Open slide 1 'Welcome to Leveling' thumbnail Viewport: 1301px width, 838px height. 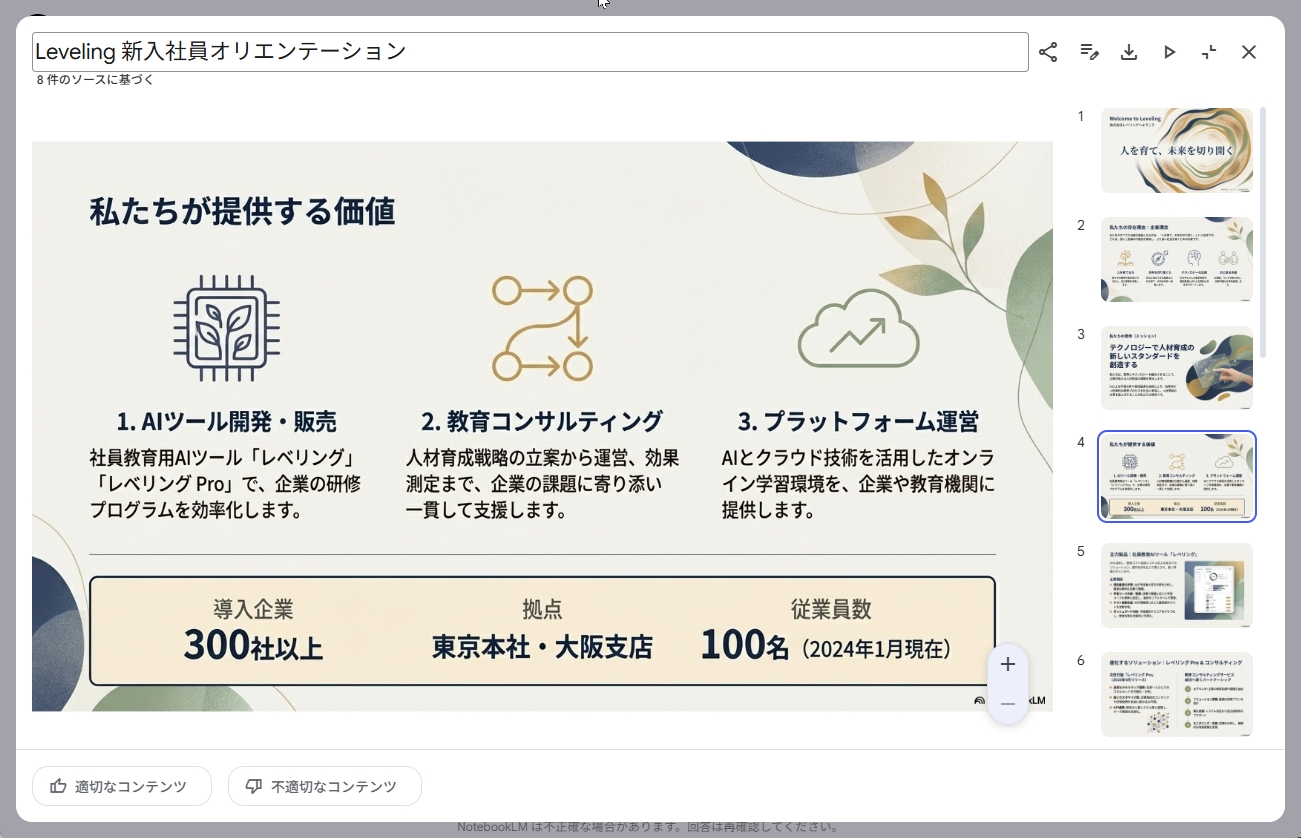click(1177, 150)
